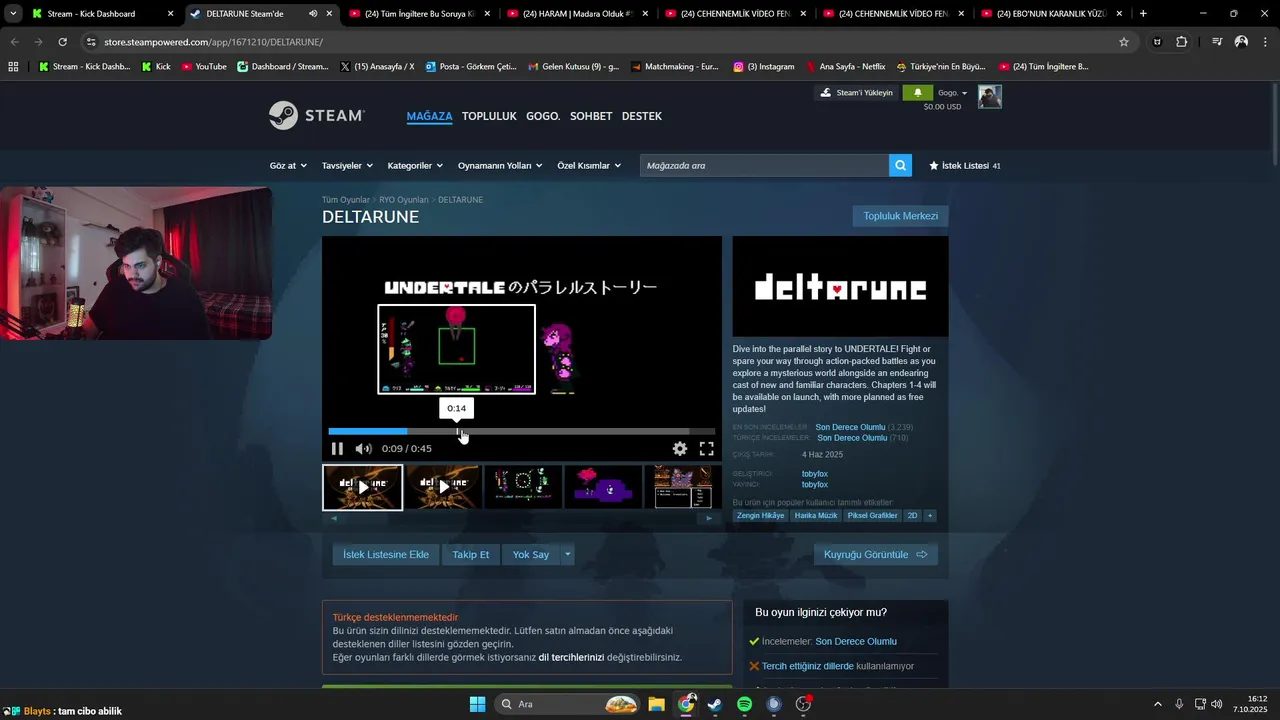This screenshot has height=720, width=1280.
Task: Open the bookmarks apps grid icon
Action: (x=13, y=67)
